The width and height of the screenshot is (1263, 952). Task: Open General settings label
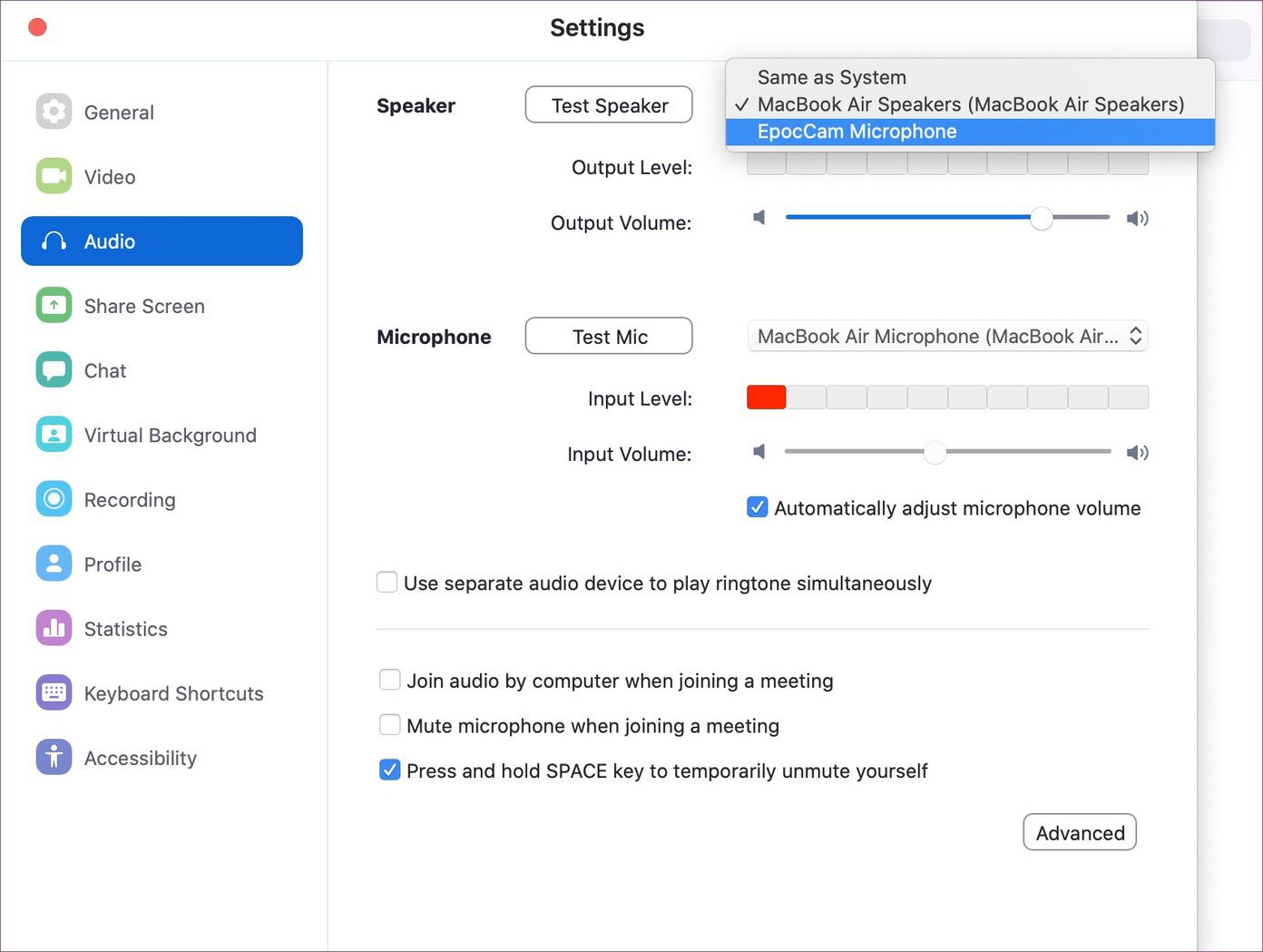pos(119,113)
